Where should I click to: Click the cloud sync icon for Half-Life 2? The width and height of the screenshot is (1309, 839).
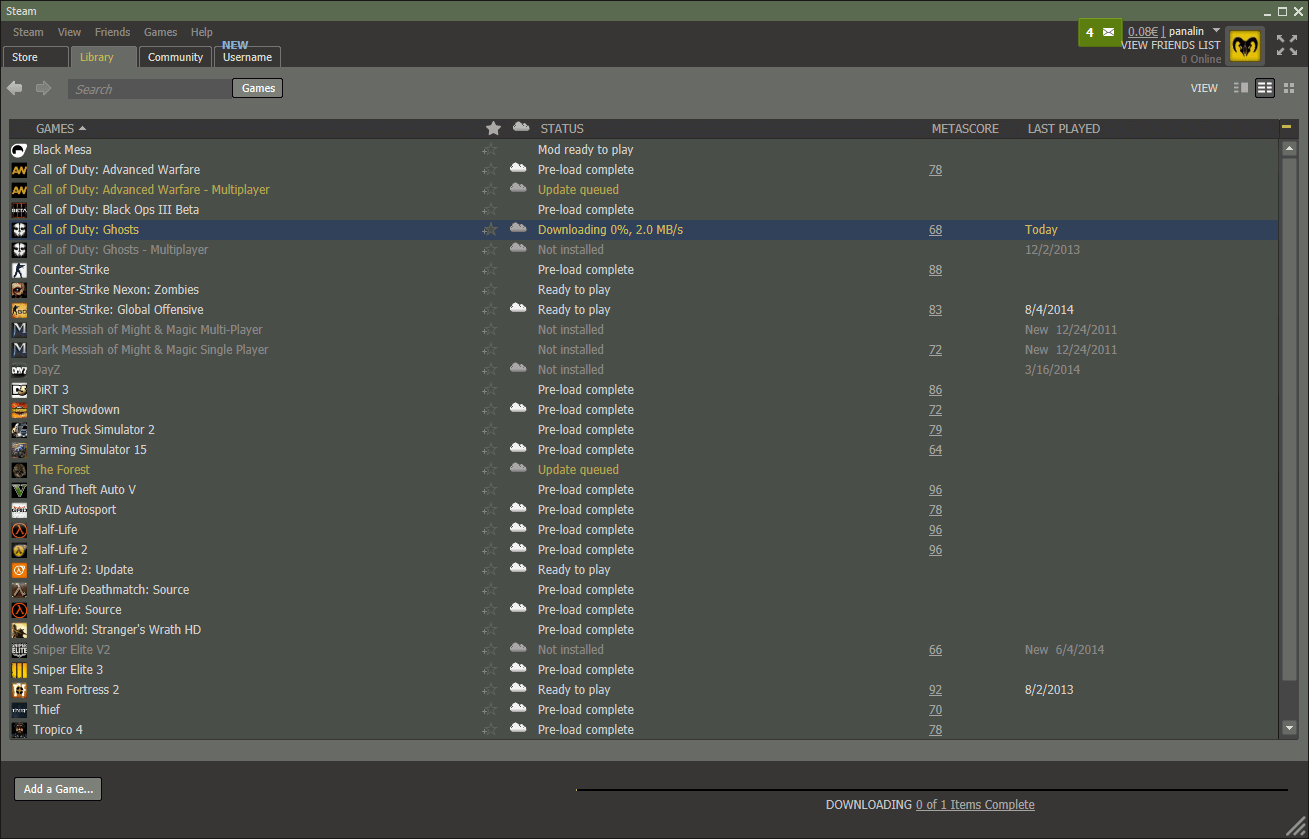point(518,548)
